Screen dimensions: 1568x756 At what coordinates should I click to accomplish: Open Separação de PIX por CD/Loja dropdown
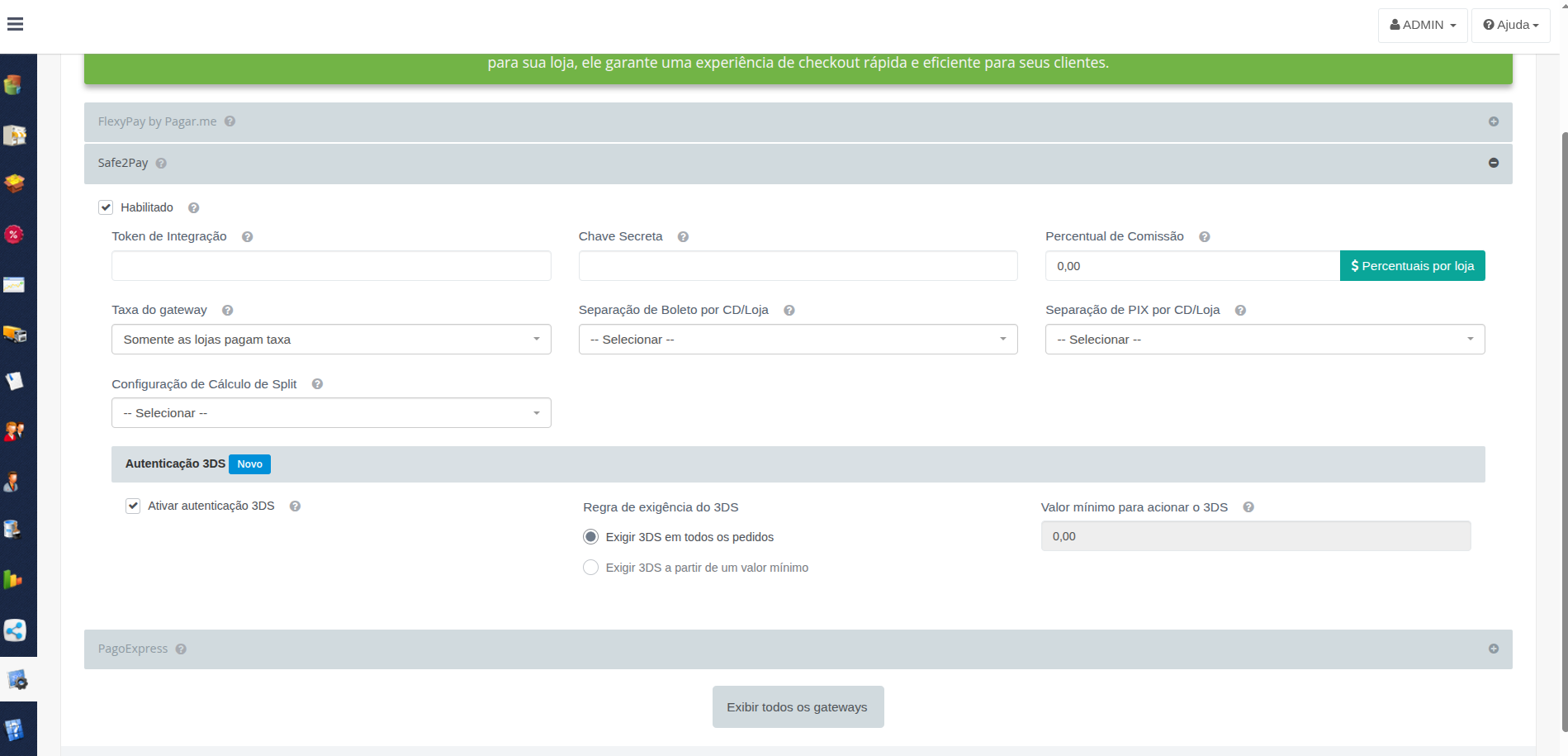(1265, 340)
